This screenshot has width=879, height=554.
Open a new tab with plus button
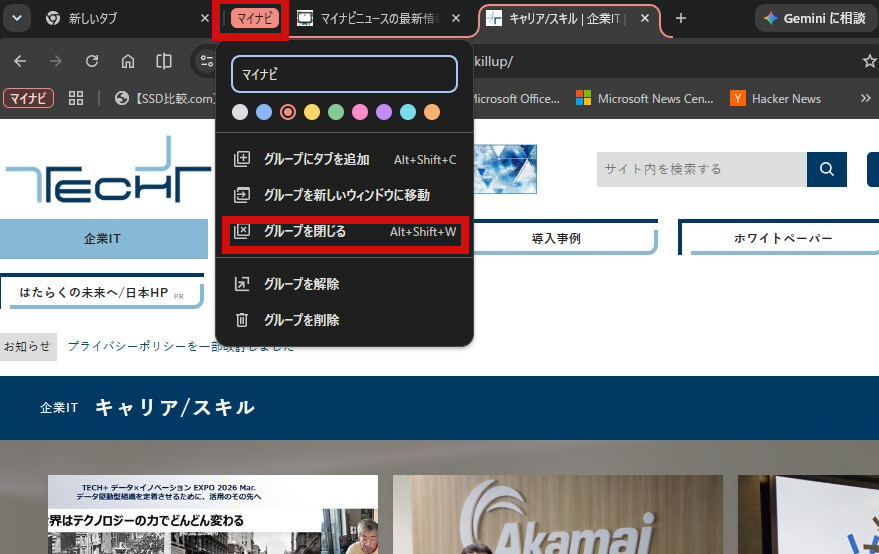[x=681, y=19]
